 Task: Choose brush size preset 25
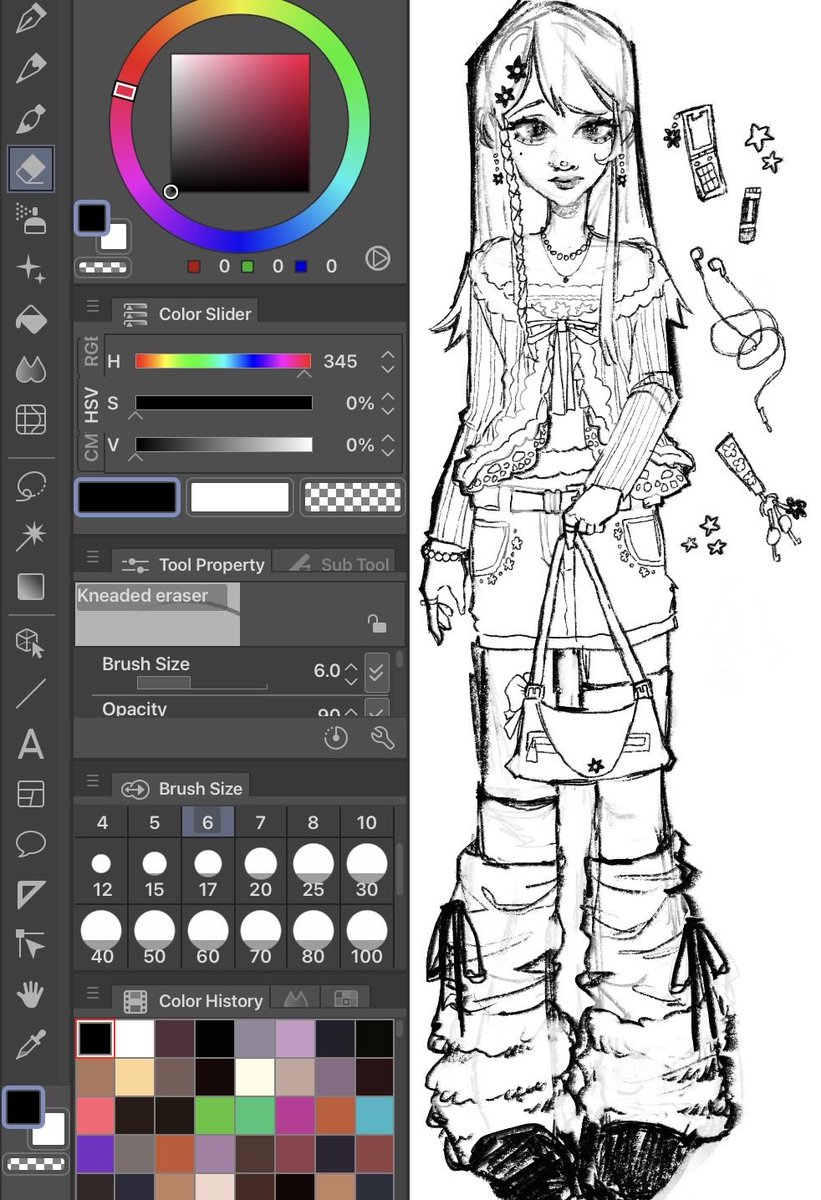tap(313, 872)
